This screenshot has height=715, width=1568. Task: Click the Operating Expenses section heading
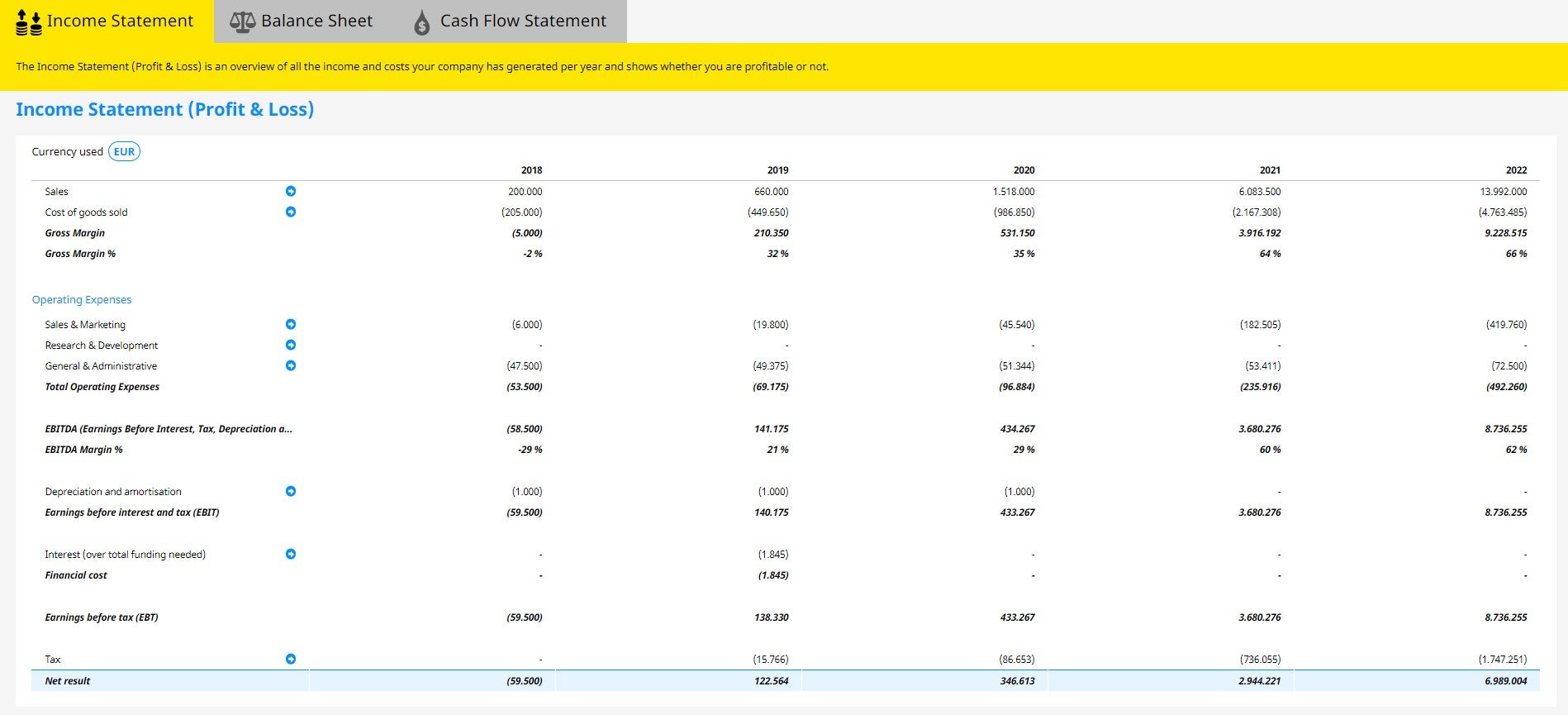point(82,299)
